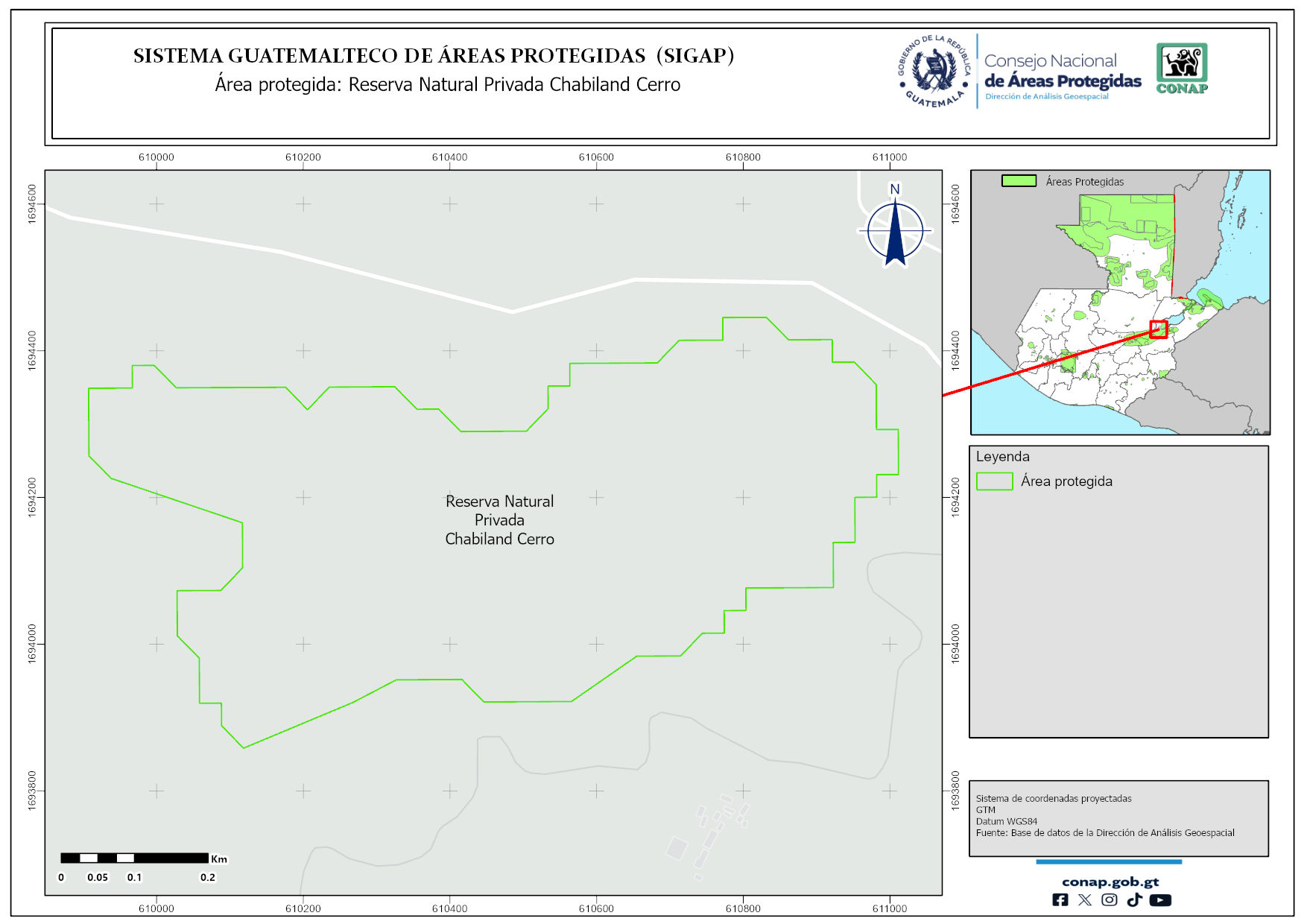Click the top axis coordinate label 610600
The image size is (1307, 924).
pyautogui.click(x=596, y=157)
